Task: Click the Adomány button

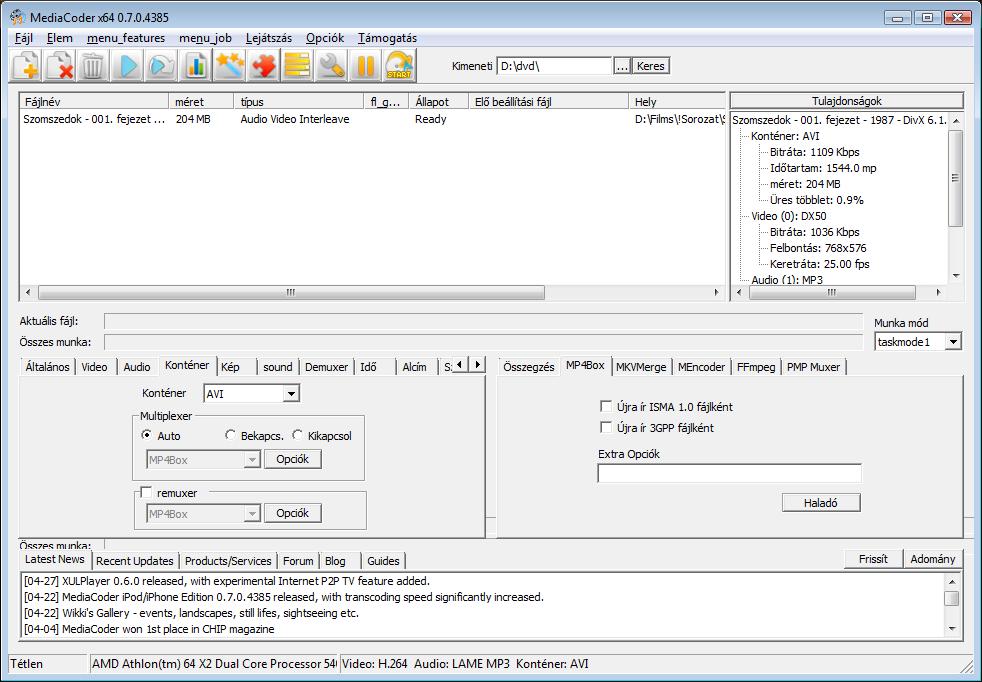Action: pyautogui.click(x=933, y=559)
